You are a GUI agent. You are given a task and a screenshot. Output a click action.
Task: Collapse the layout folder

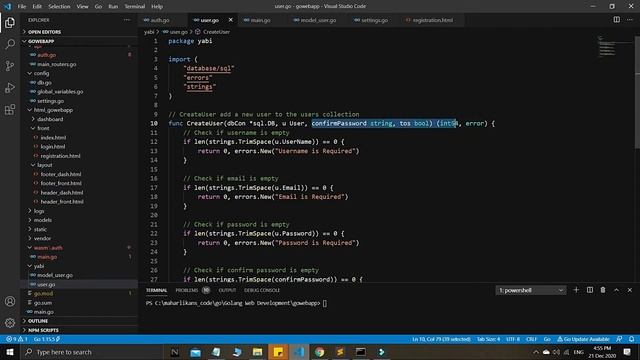coord(44,165)
